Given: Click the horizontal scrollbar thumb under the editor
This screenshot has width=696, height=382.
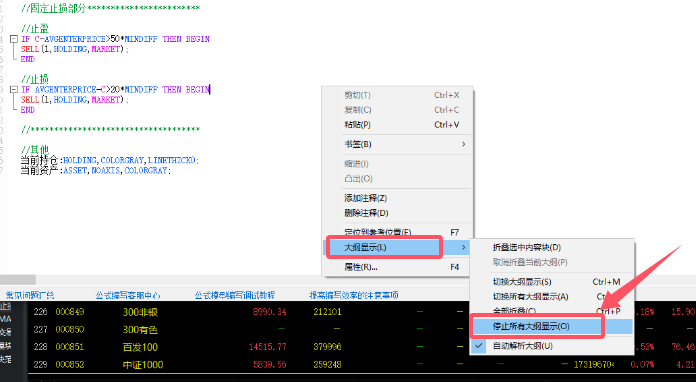Looking at the screenshot, I should tap(18, 280).
